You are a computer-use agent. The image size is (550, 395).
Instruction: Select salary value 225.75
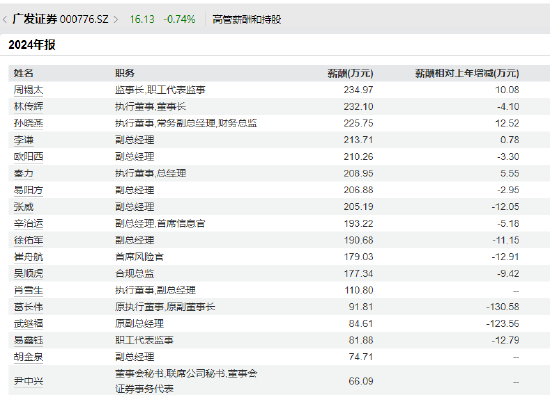pos(358,123)
